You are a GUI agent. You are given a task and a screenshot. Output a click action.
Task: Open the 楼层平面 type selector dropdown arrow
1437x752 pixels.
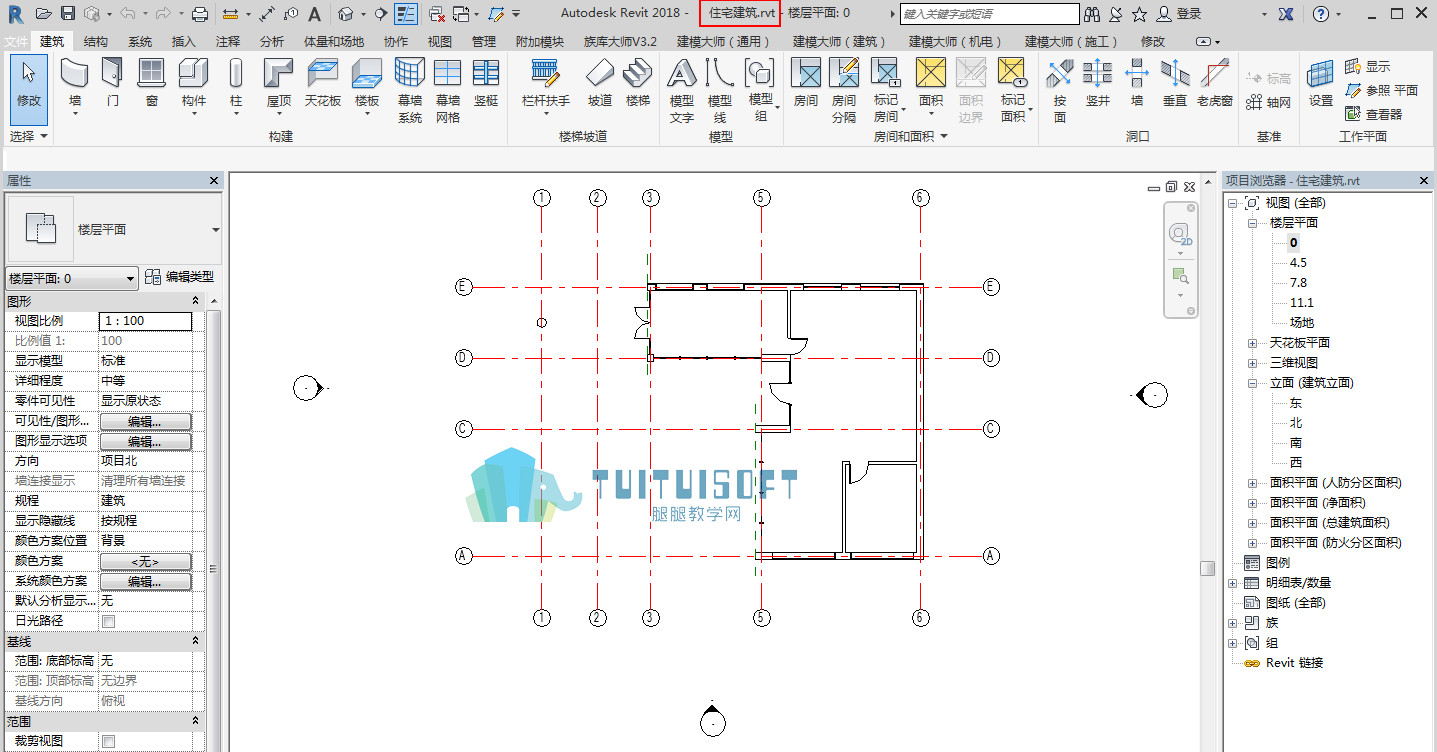[x=216, y=230]
